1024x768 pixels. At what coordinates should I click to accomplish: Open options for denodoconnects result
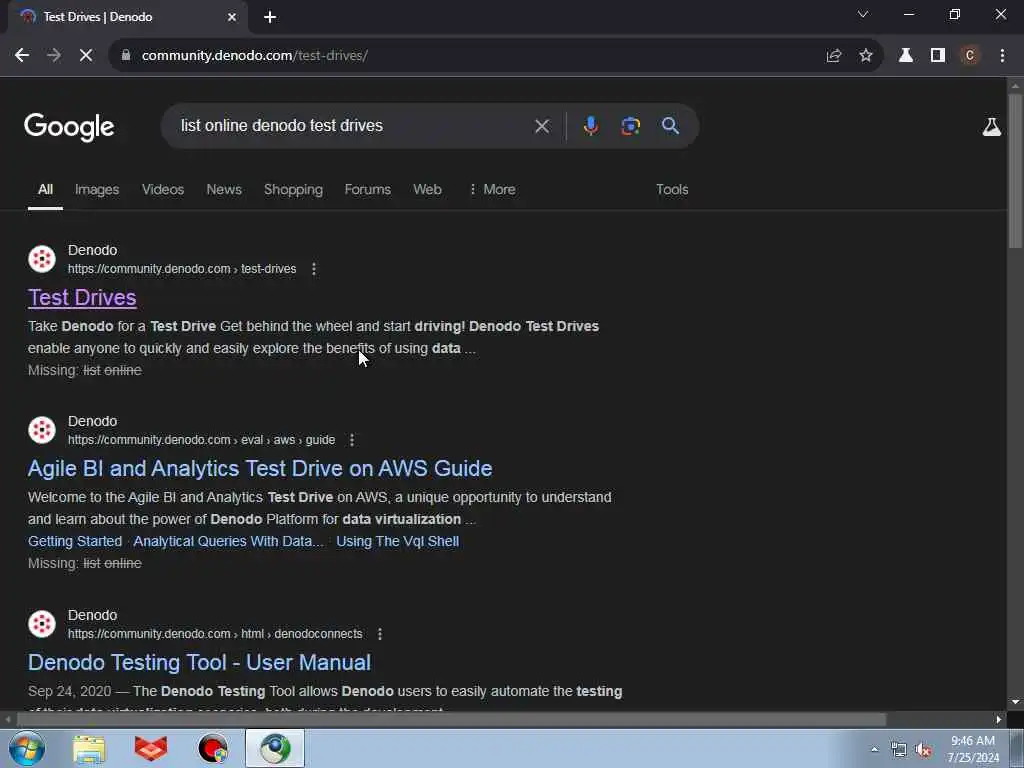(x=380, y=634)
